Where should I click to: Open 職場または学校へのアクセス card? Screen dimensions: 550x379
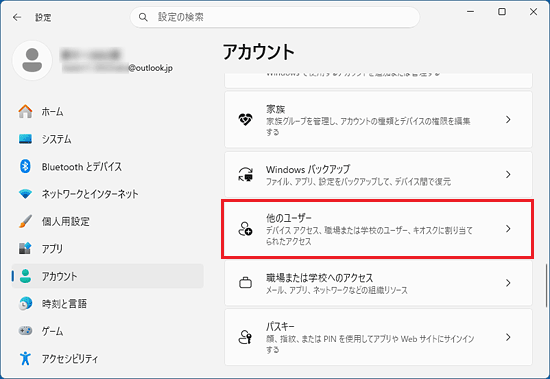(378, 283)
